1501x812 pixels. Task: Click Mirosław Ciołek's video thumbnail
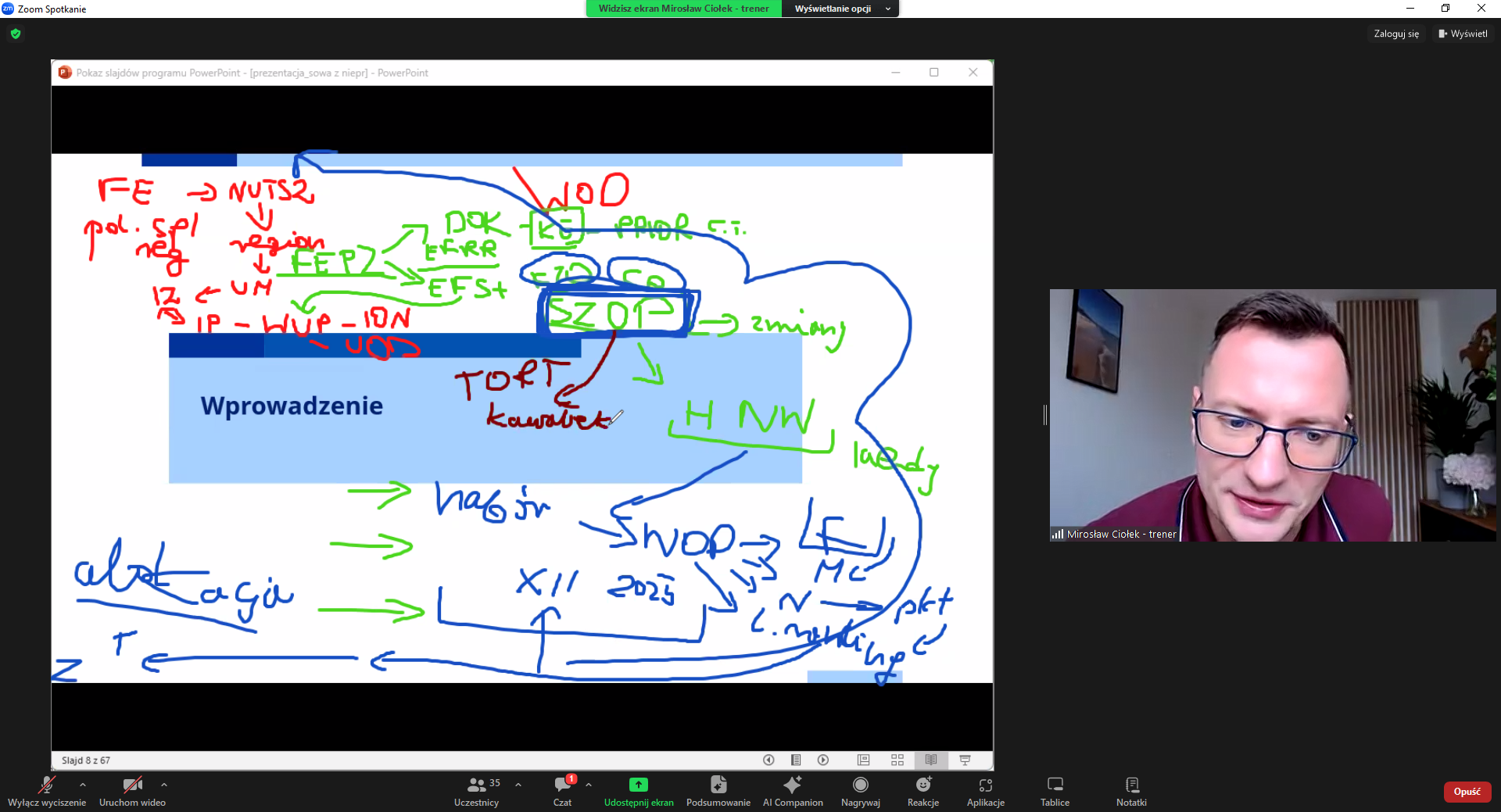tap(1272, 415)
